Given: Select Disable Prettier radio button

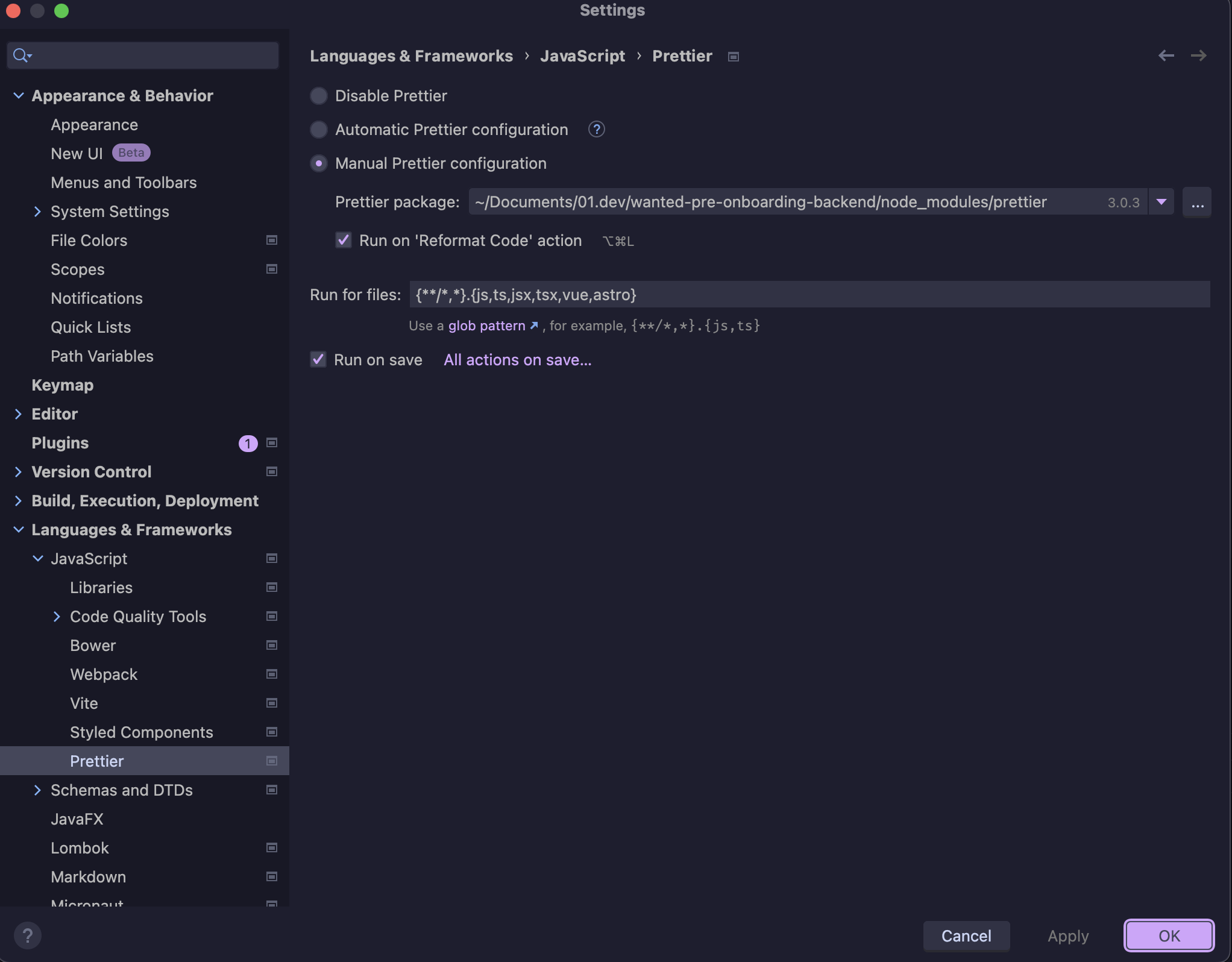Looking at the screenshot, I should (319, 96).
